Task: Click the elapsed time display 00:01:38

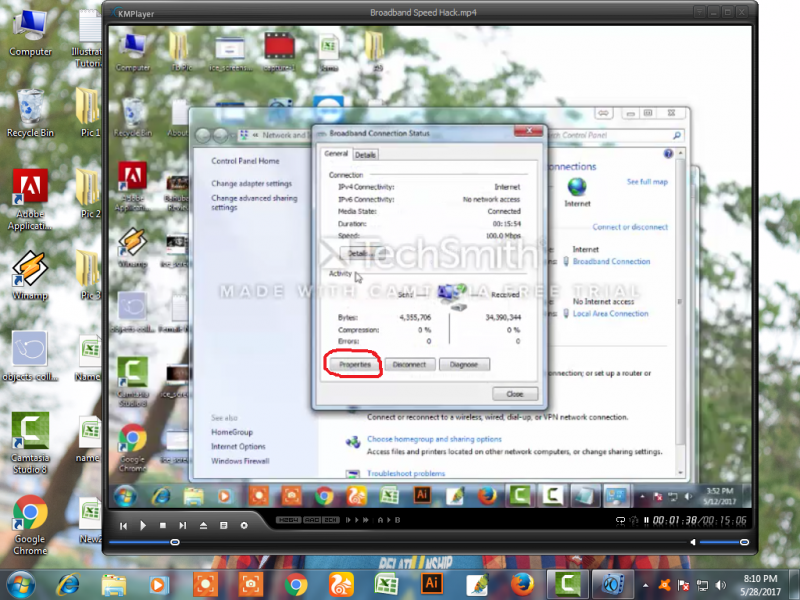Action: (x=674, y=520)
